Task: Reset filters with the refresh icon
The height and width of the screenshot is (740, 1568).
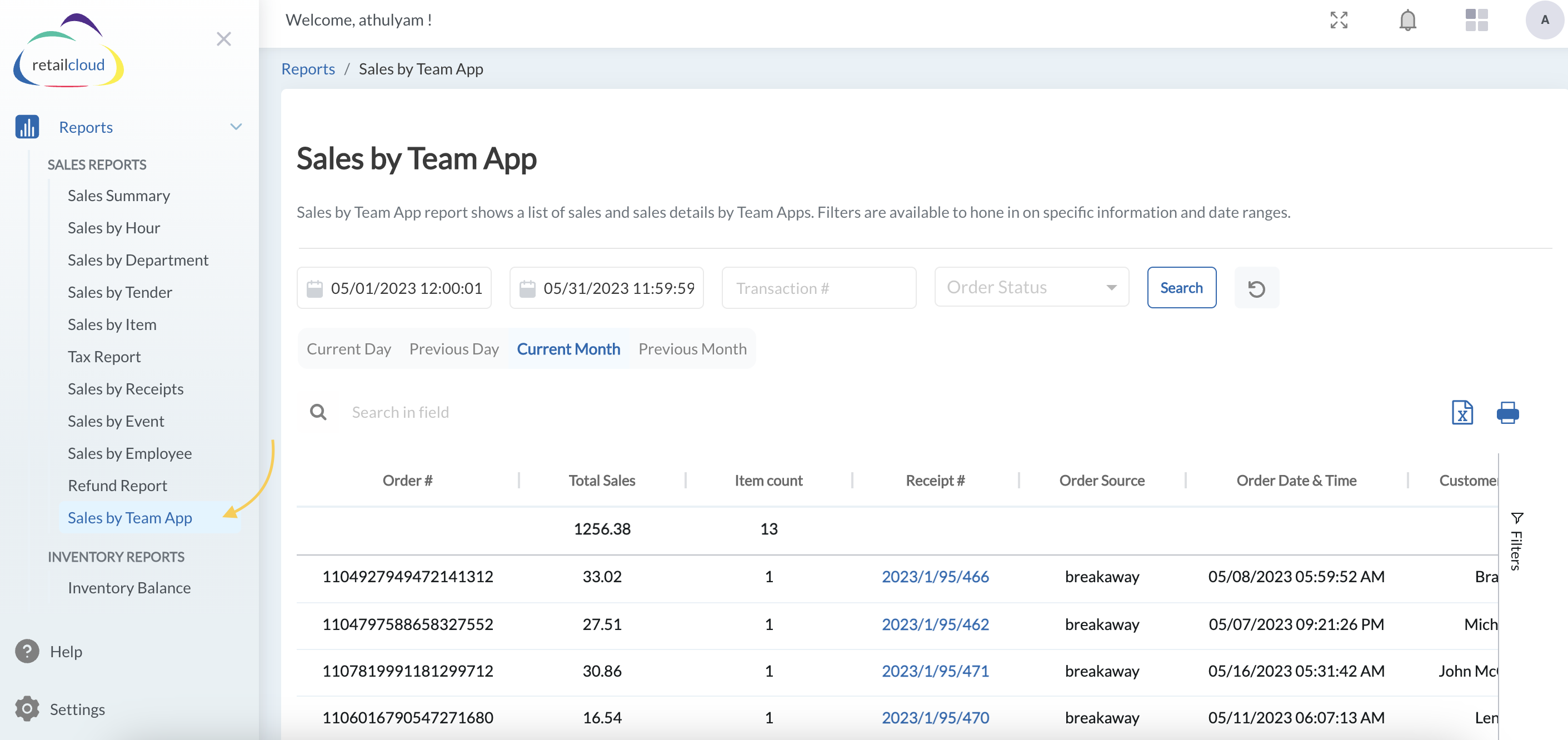Action: click(1256, 288)
